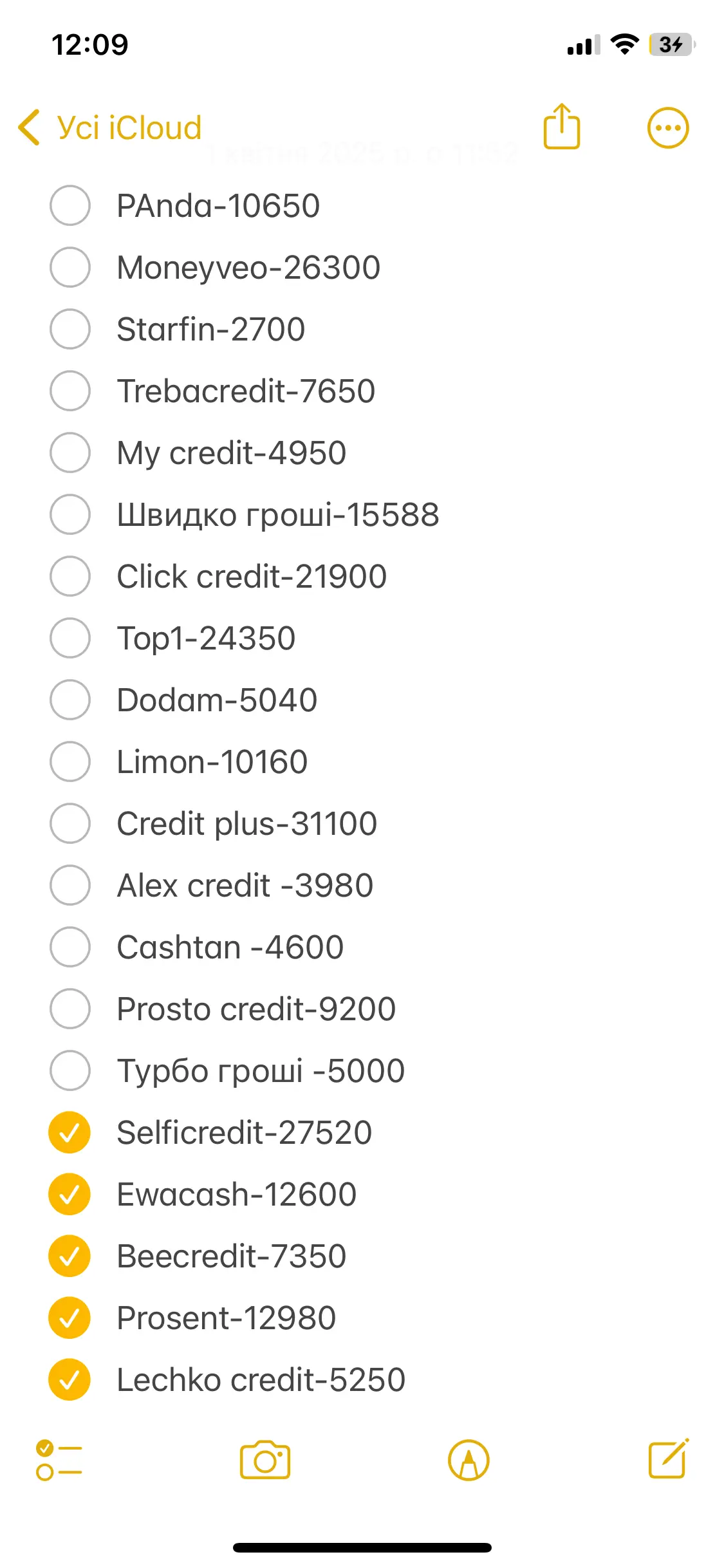The width and height of the screenshot is (724, 1568).
Task: Go back to Усі iCloud folder
Action: point(129,127)
